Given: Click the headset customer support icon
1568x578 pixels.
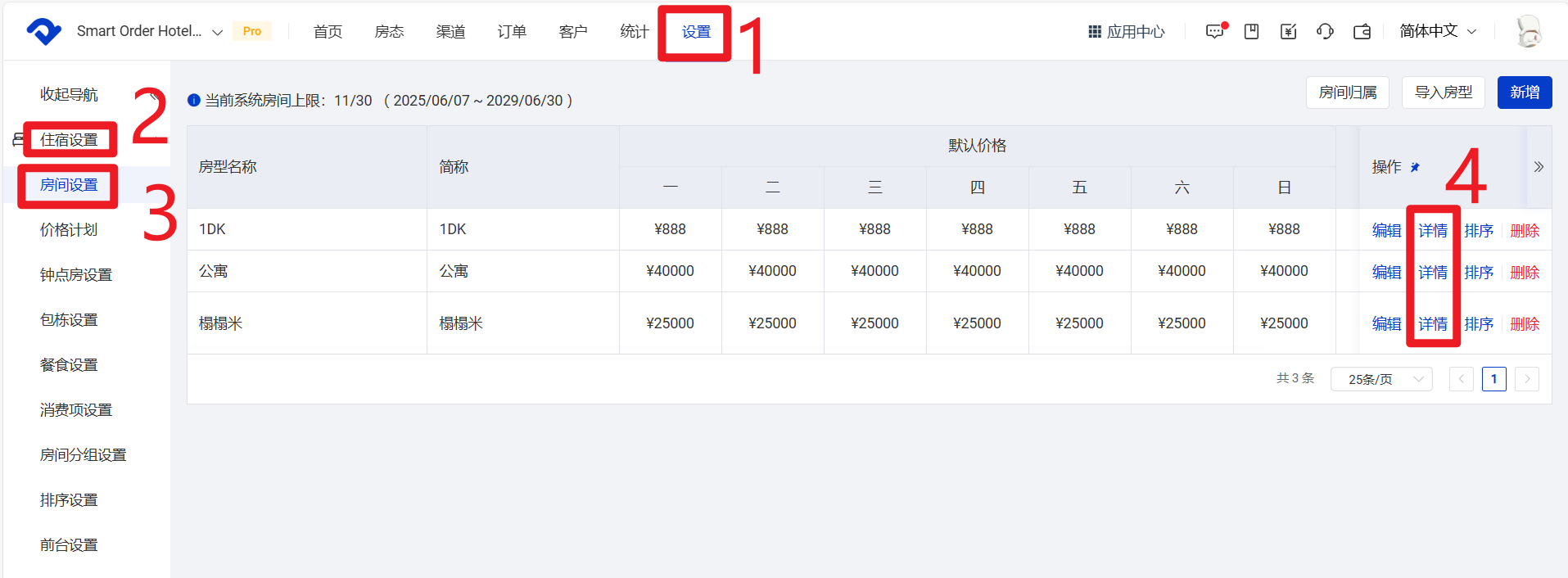Looking at the screenshot, I should coord(1325,32).
